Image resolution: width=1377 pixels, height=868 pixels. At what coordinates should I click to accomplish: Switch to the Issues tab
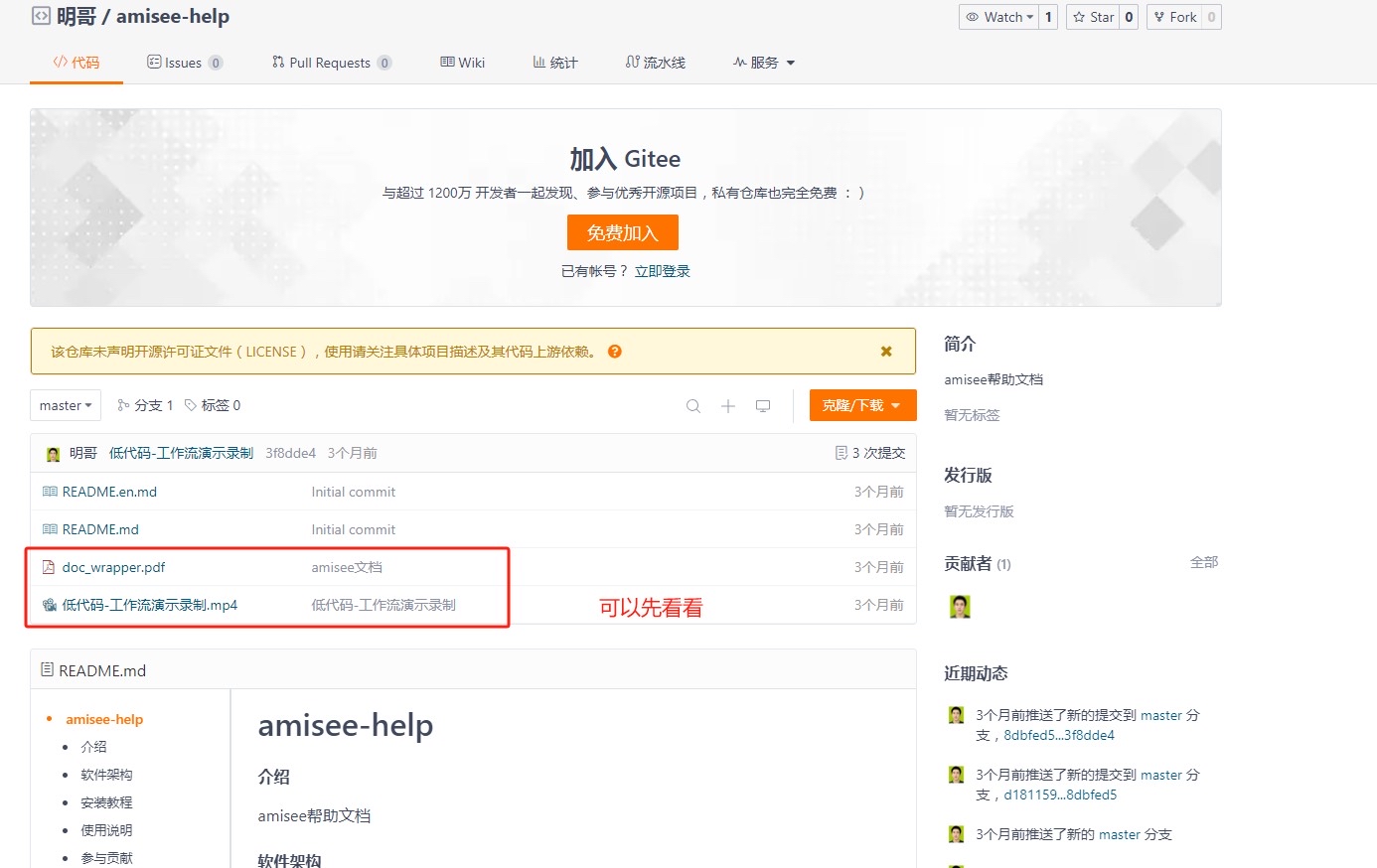pos(185,63)
